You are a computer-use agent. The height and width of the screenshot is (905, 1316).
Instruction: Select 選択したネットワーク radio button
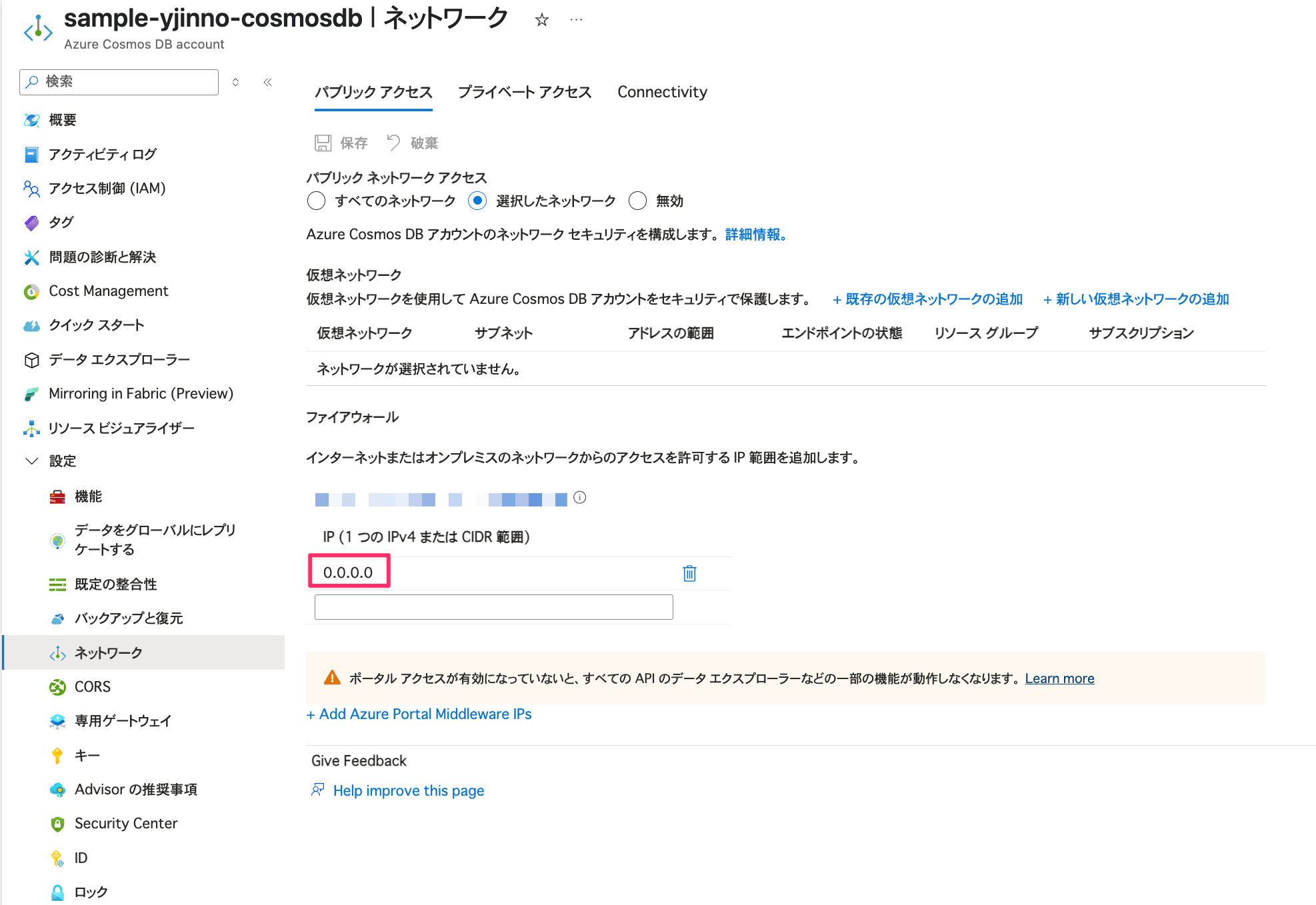pyautogui.click(x=477, y=201)
